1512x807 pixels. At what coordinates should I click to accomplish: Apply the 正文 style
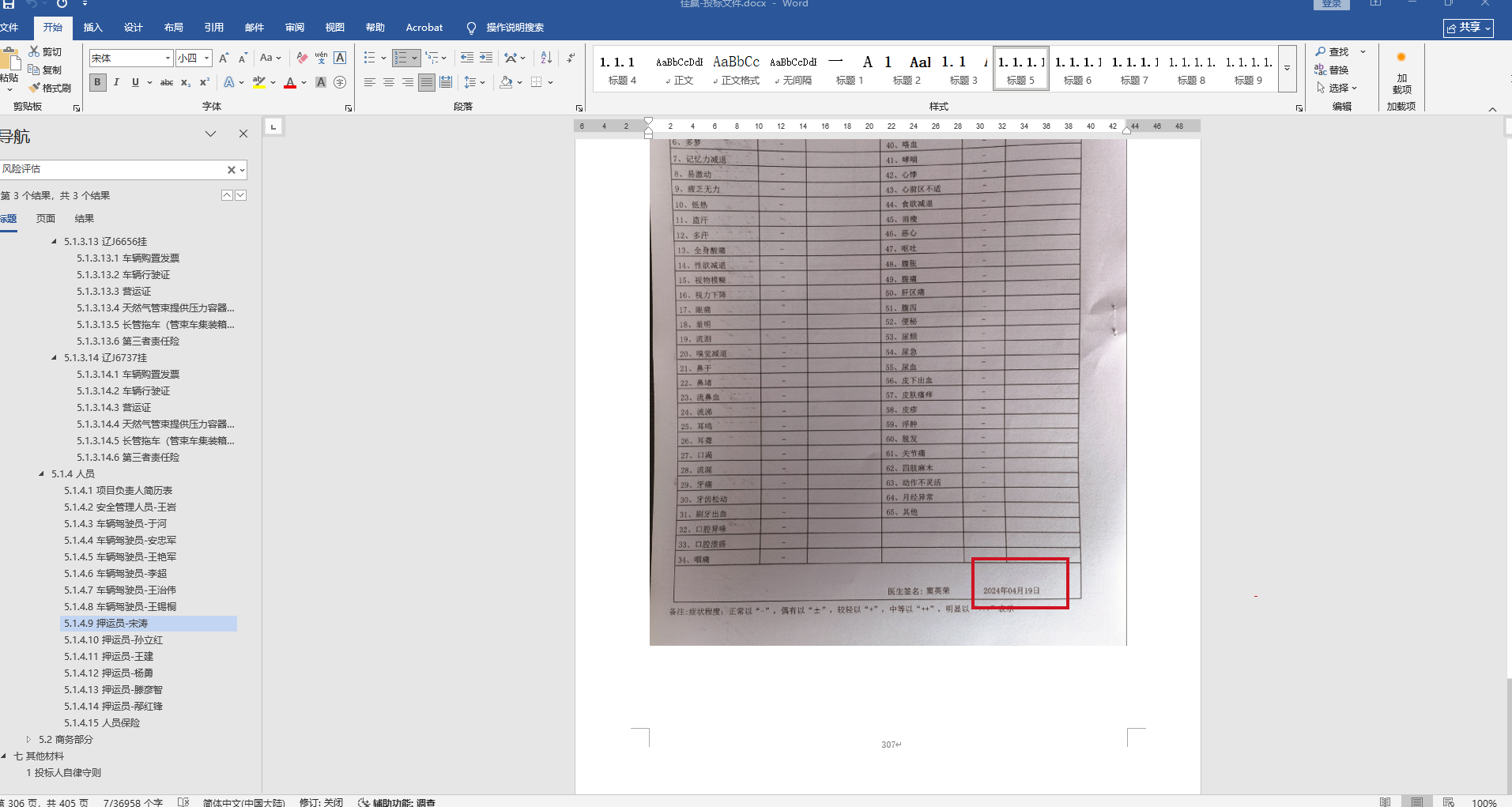click(679, 69)
